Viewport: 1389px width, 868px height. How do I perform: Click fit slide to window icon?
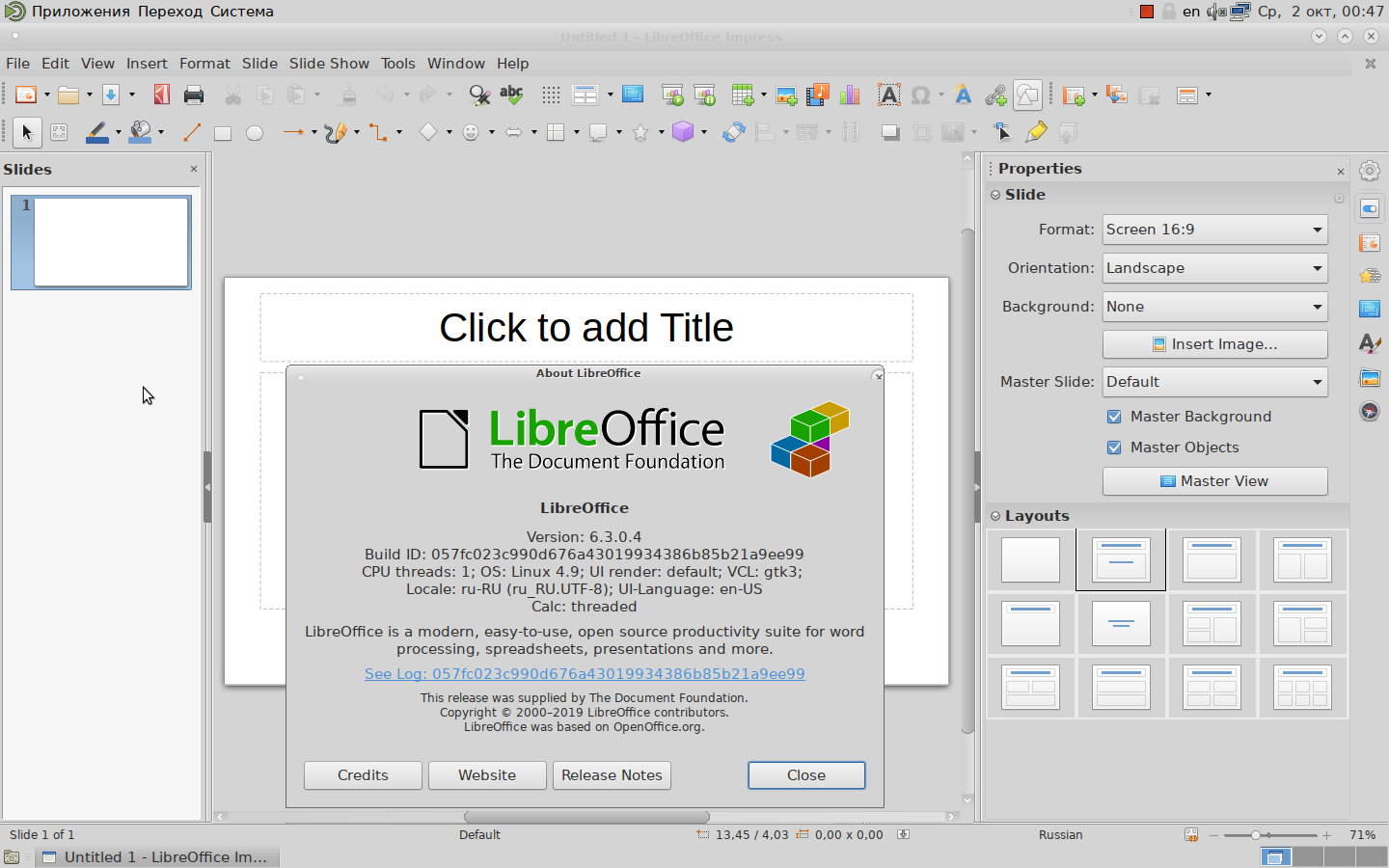click(1191, 835)
